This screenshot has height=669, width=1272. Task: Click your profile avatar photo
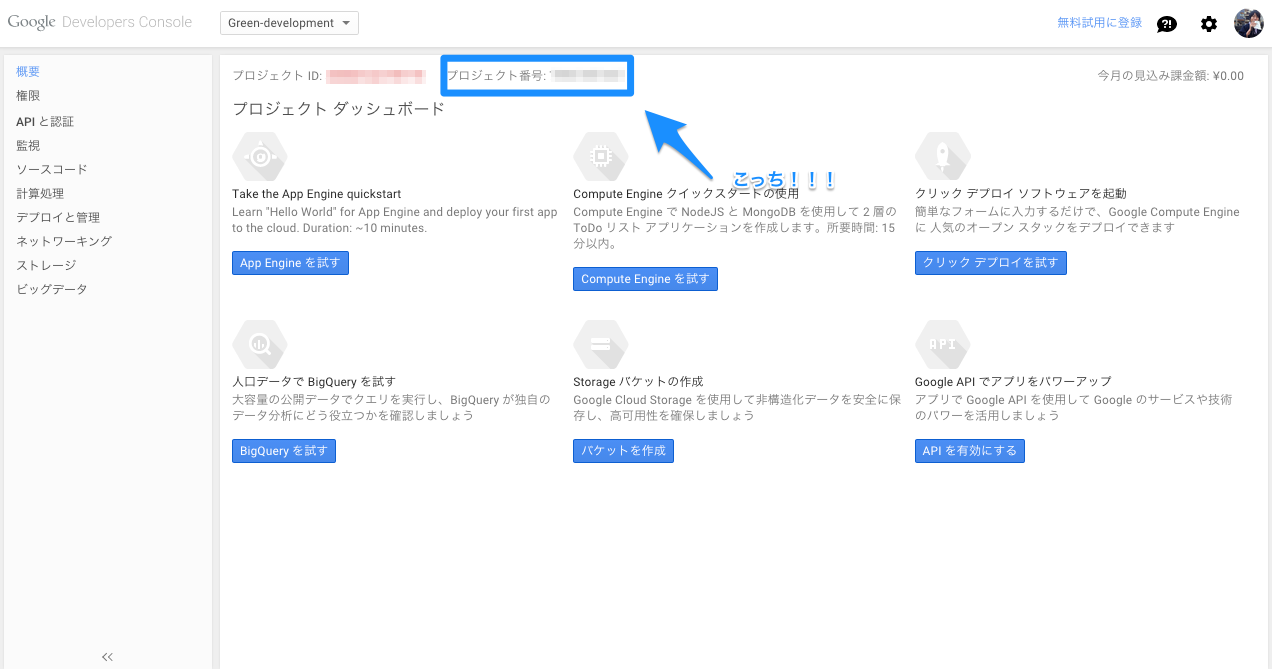pos(1248,22)
